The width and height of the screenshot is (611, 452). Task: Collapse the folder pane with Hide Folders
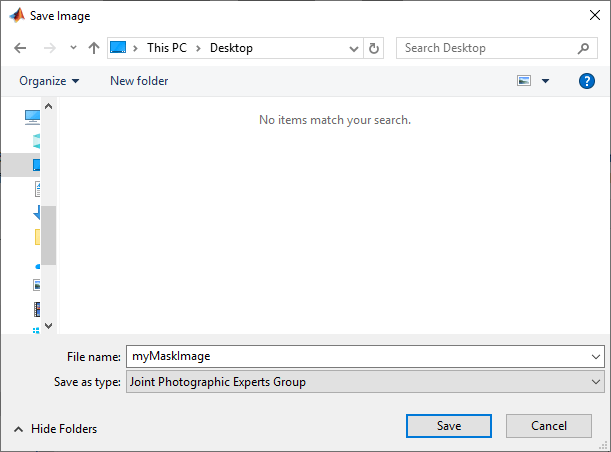coord(55,429)
